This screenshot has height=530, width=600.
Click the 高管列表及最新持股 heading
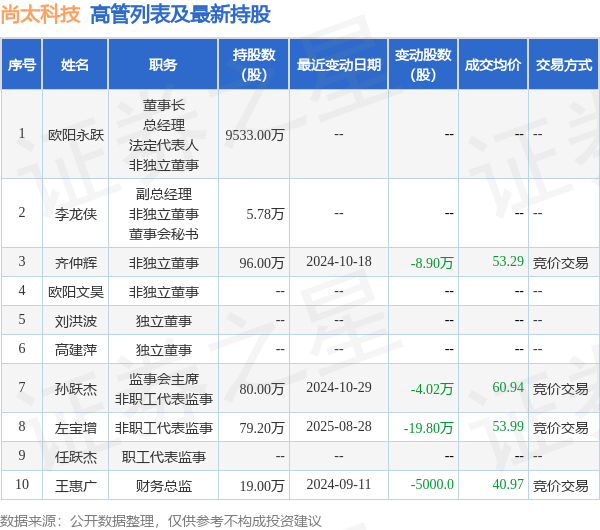180,15
